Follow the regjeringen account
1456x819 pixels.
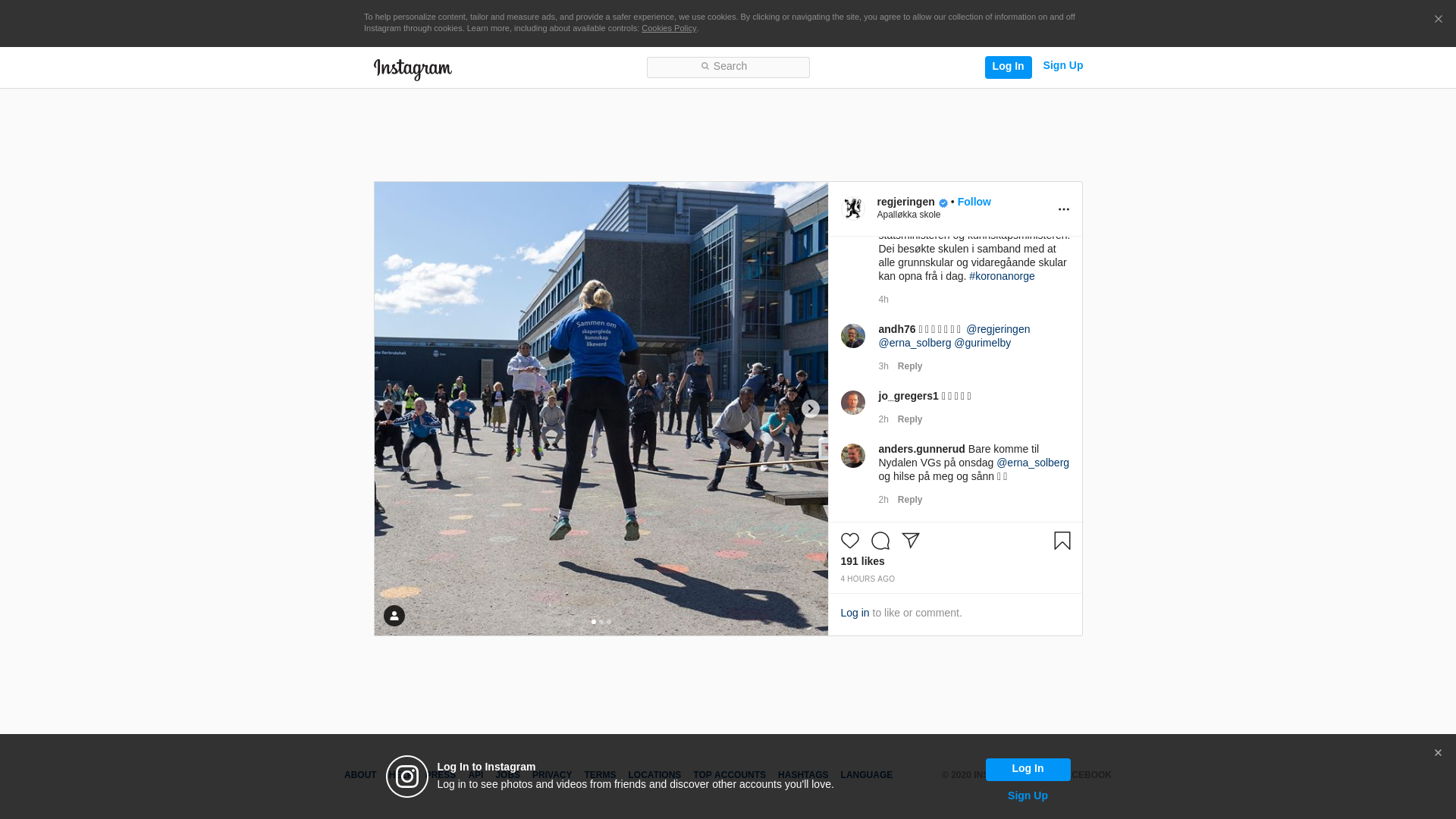pos(974,202)
